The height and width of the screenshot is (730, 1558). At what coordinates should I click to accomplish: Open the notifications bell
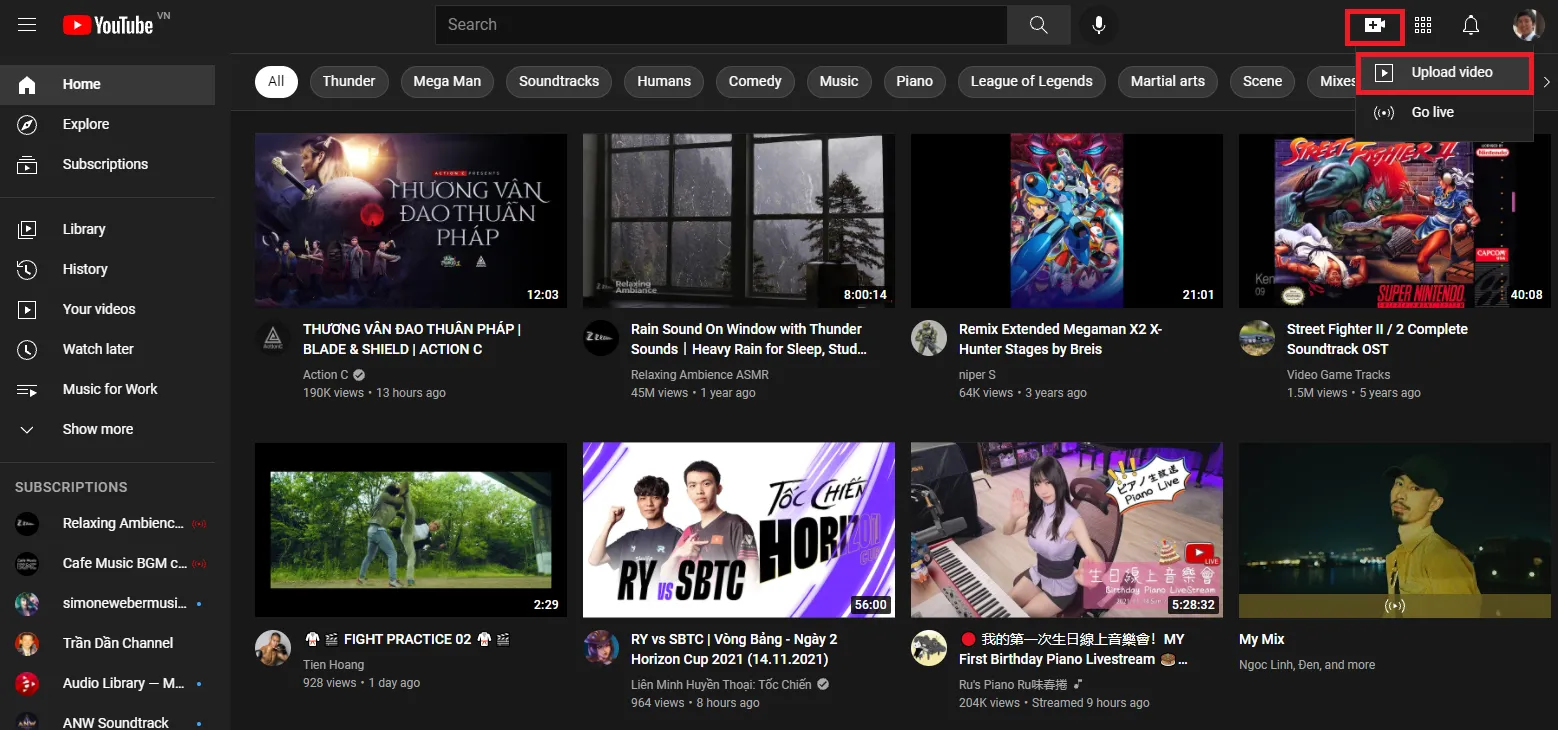[1471, 25]
